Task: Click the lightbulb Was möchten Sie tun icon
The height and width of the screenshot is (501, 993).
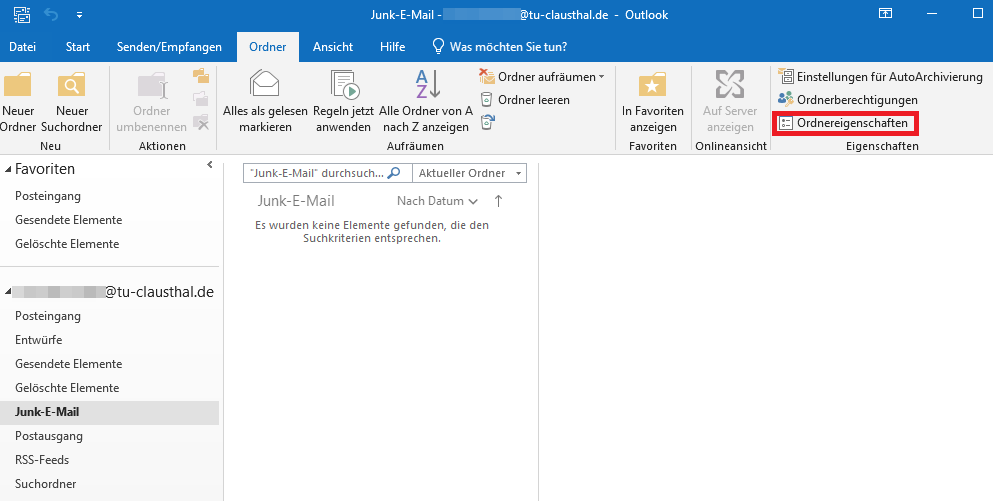Action: coord(438,46)
